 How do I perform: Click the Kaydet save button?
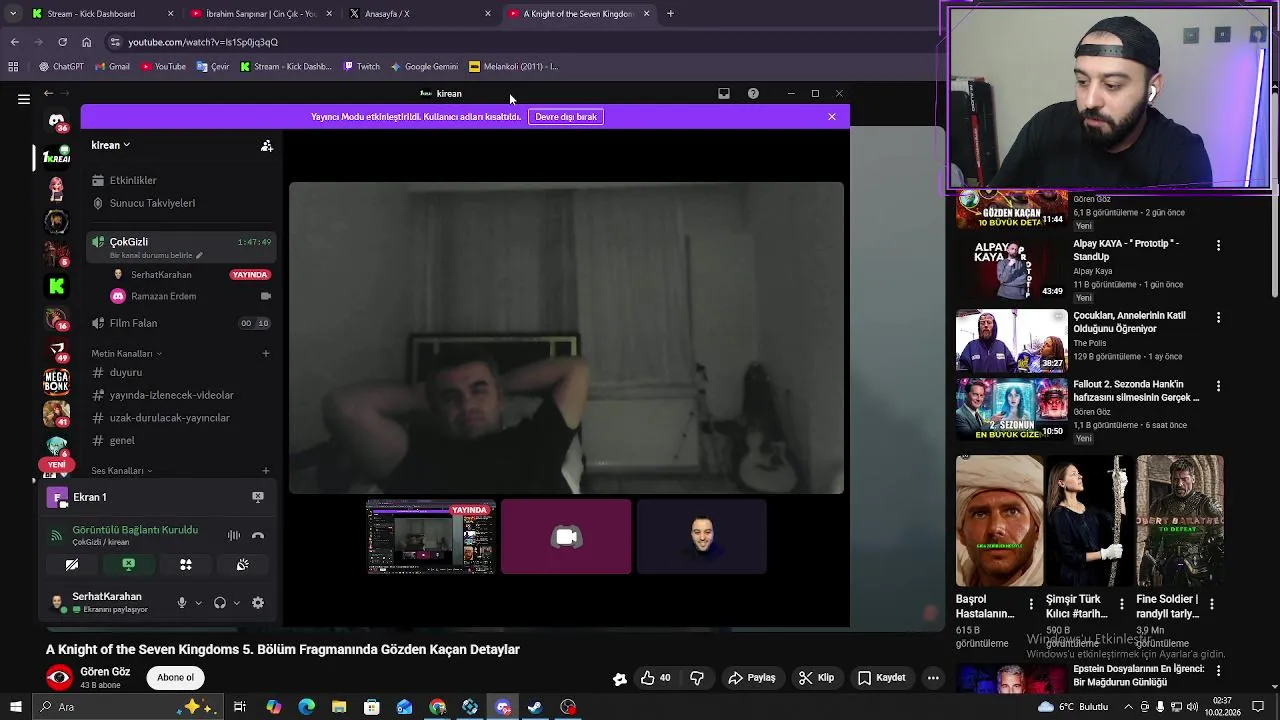[882, 678]
